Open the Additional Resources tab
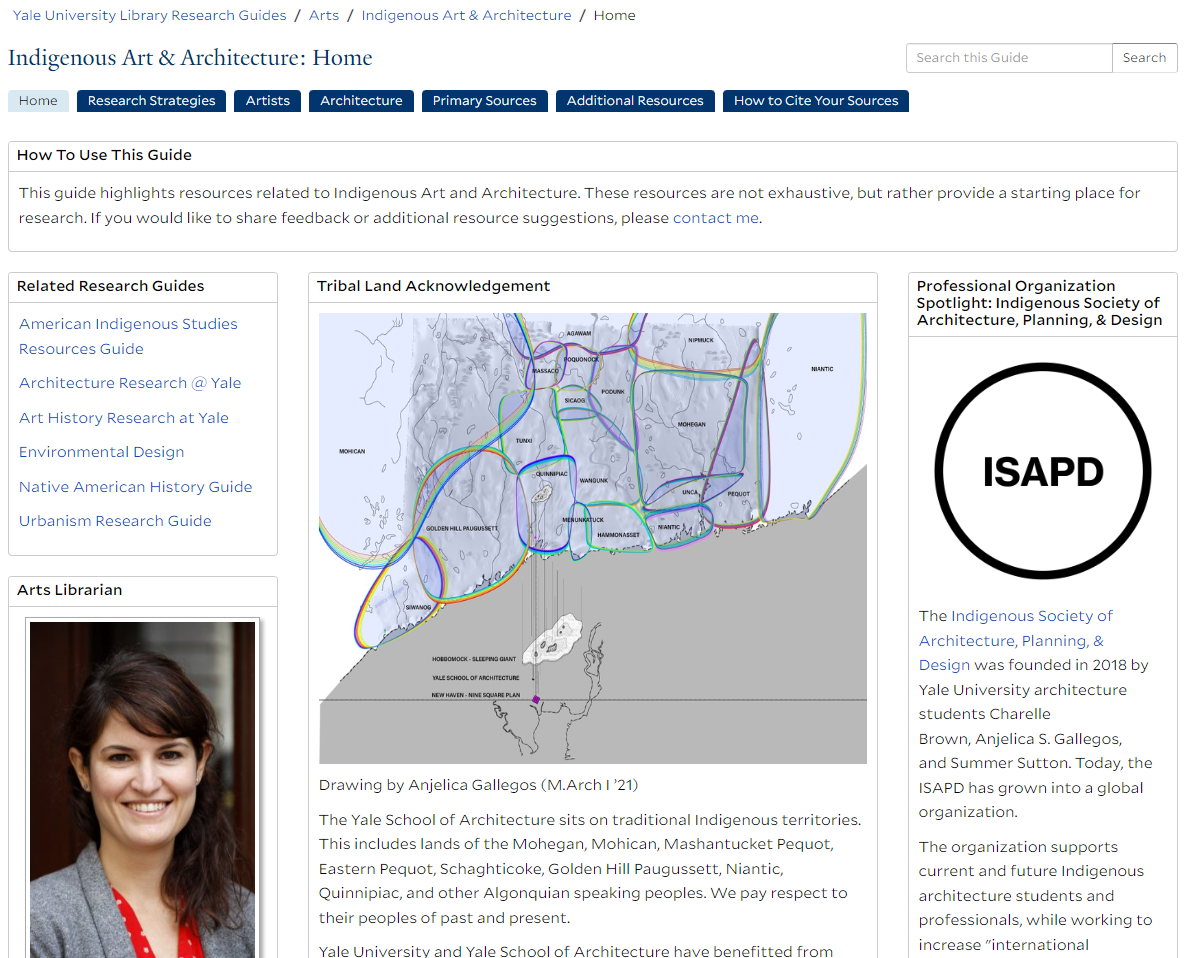The width and height of the screenshot is (1187, 958). pyautogui.click(x=635, y=101)
